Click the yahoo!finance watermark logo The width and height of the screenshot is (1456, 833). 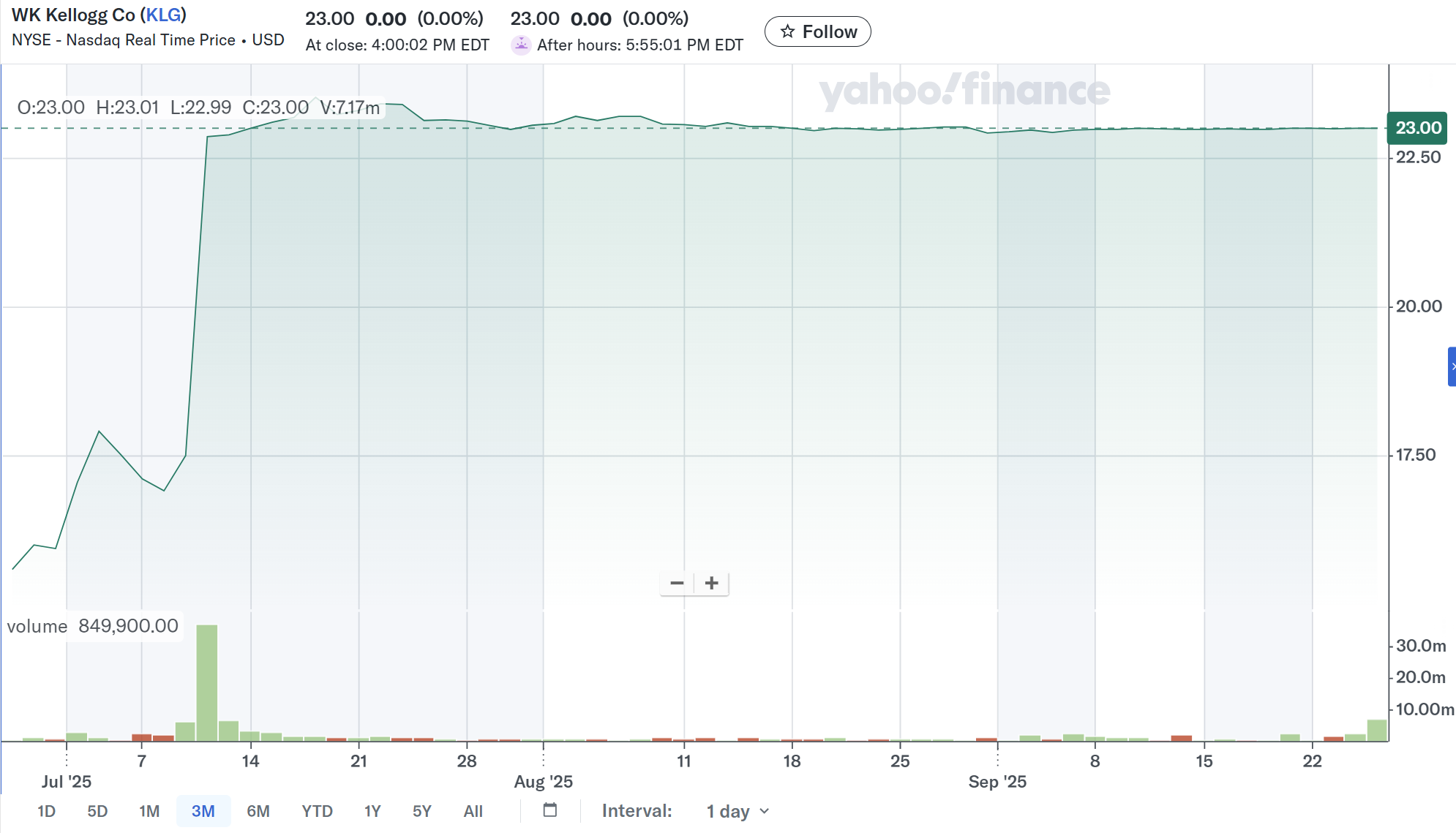point(964,90)
